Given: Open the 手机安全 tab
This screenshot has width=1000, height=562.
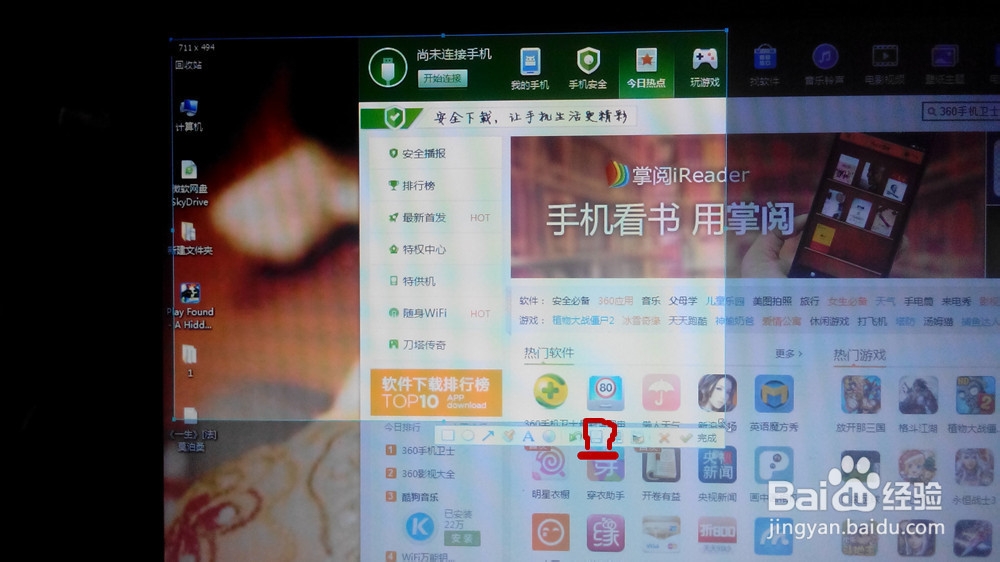Looking at the screenshot, I should coord(587,68).
